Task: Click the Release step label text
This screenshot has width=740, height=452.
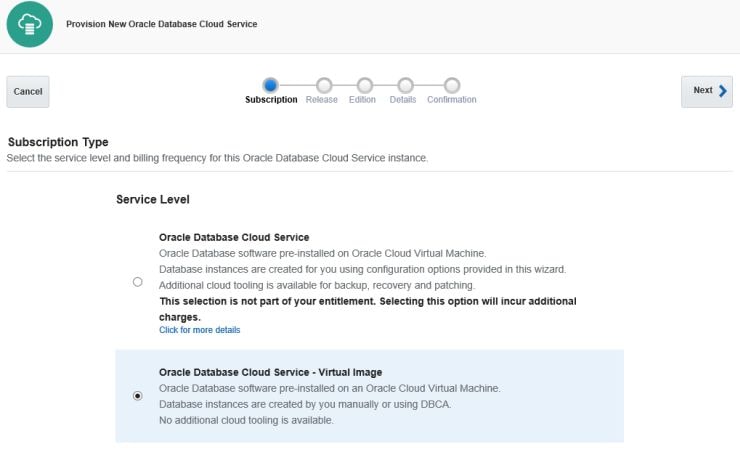Action: pyautogui.click(x=322, y=100)
